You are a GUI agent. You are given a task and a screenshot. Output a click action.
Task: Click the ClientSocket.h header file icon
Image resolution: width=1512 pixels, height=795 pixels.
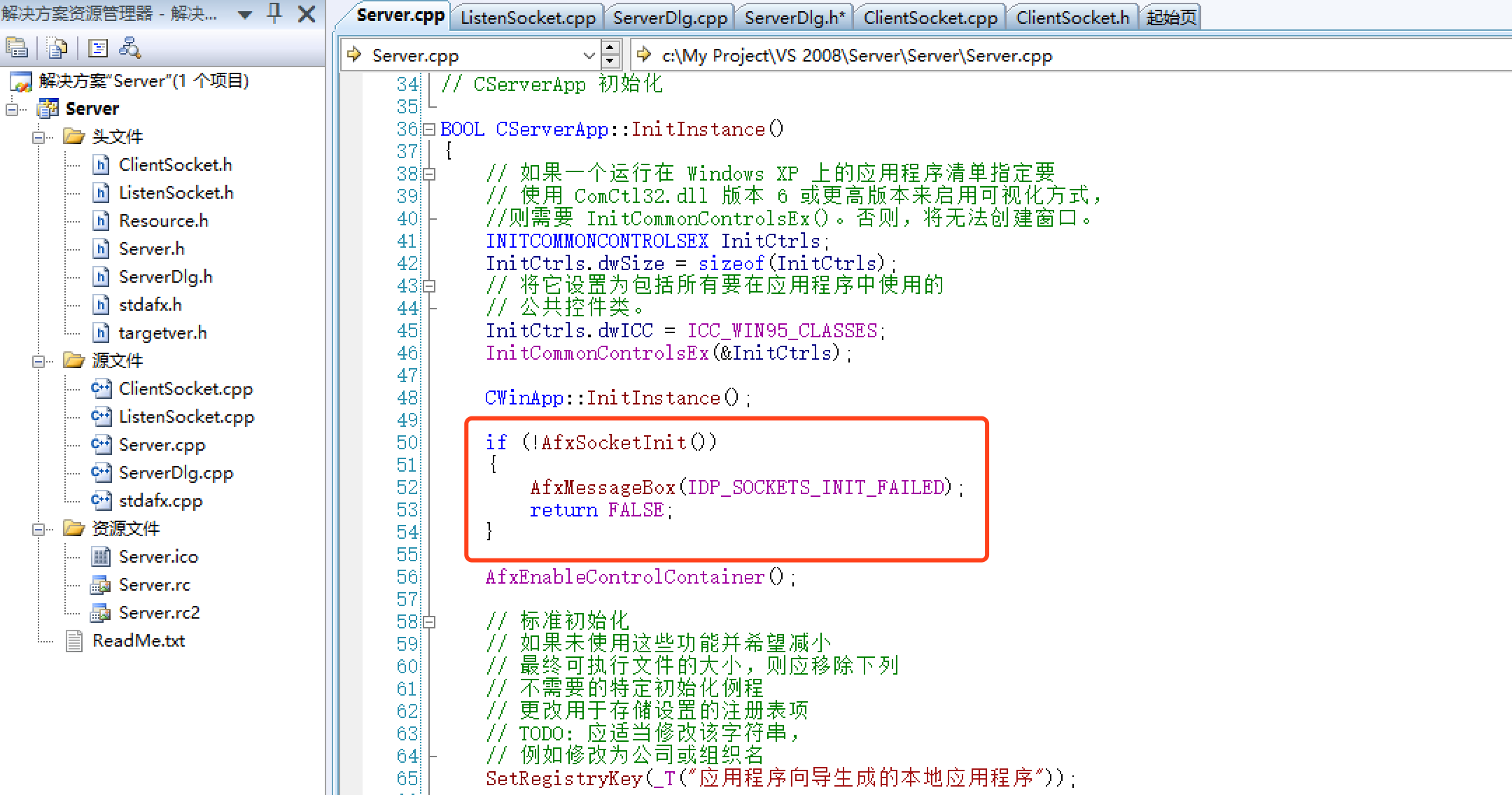(100, 164)
